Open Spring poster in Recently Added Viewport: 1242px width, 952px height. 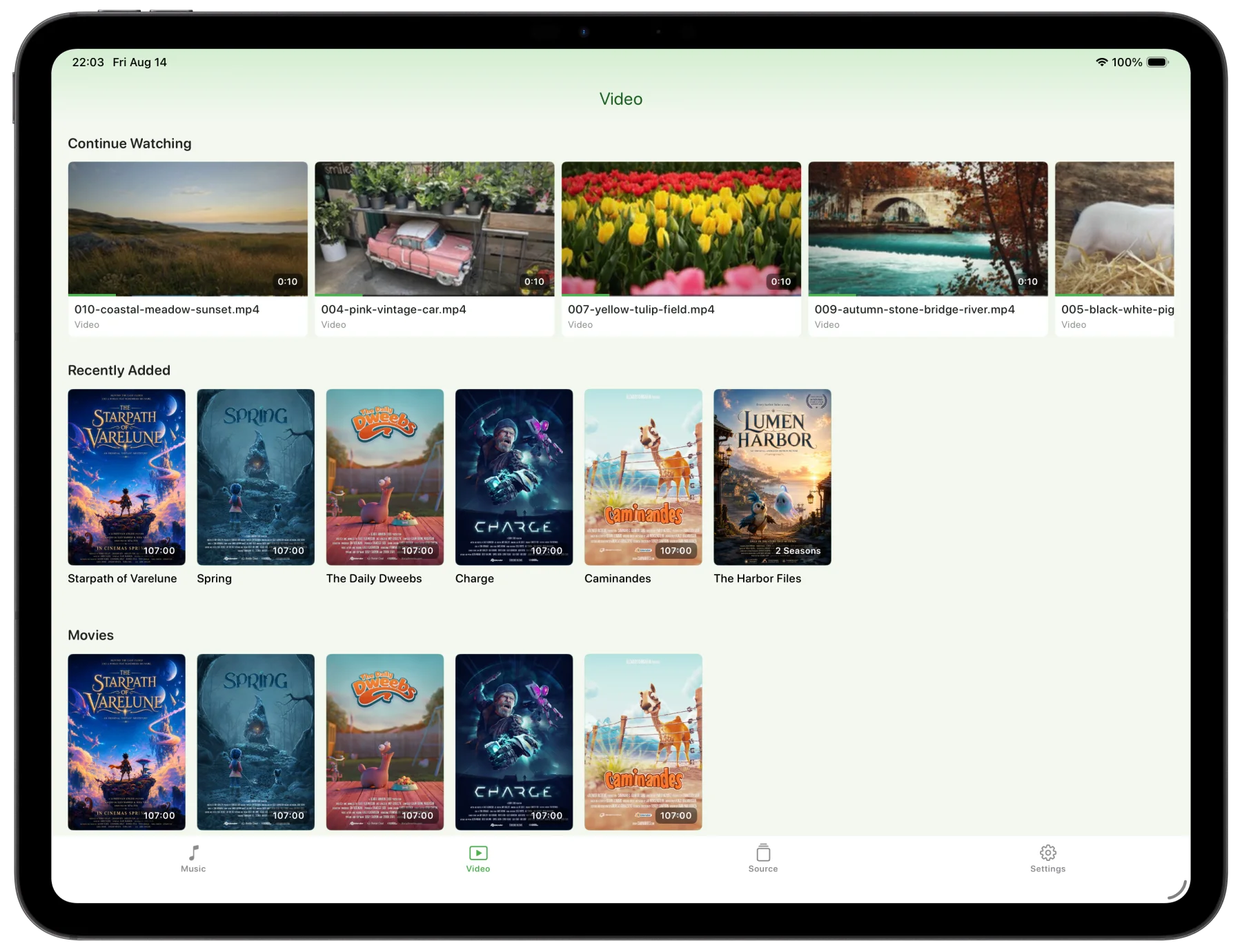pos(255,477)
